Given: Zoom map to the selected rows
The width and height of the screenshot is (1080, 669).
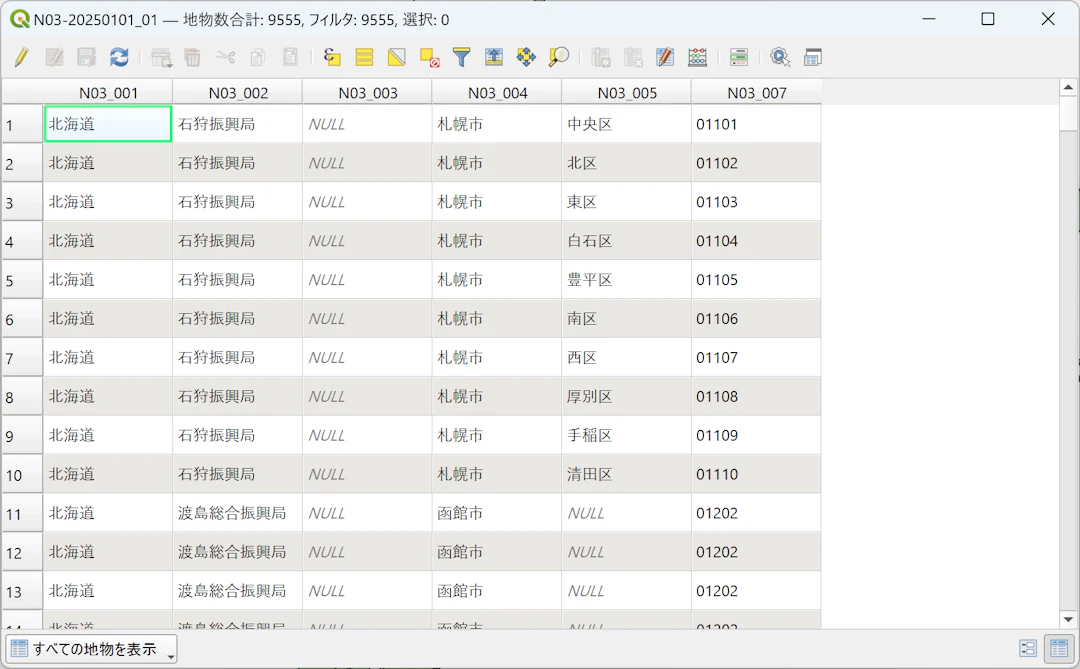Looking at the screenshot, I should coord(558,57).
